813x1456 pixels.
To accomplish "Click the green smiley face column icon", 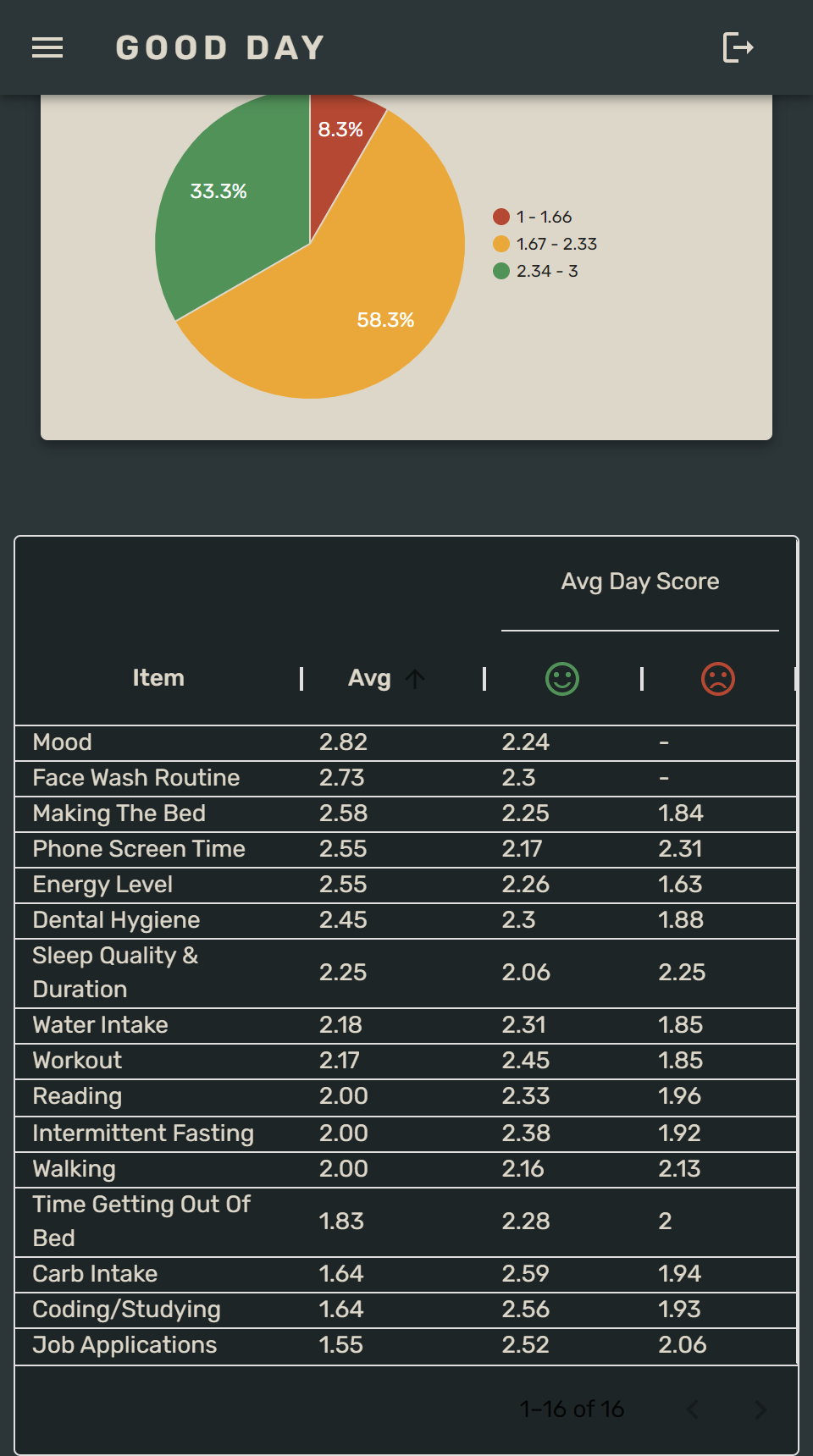I will (x=561, y=679).
